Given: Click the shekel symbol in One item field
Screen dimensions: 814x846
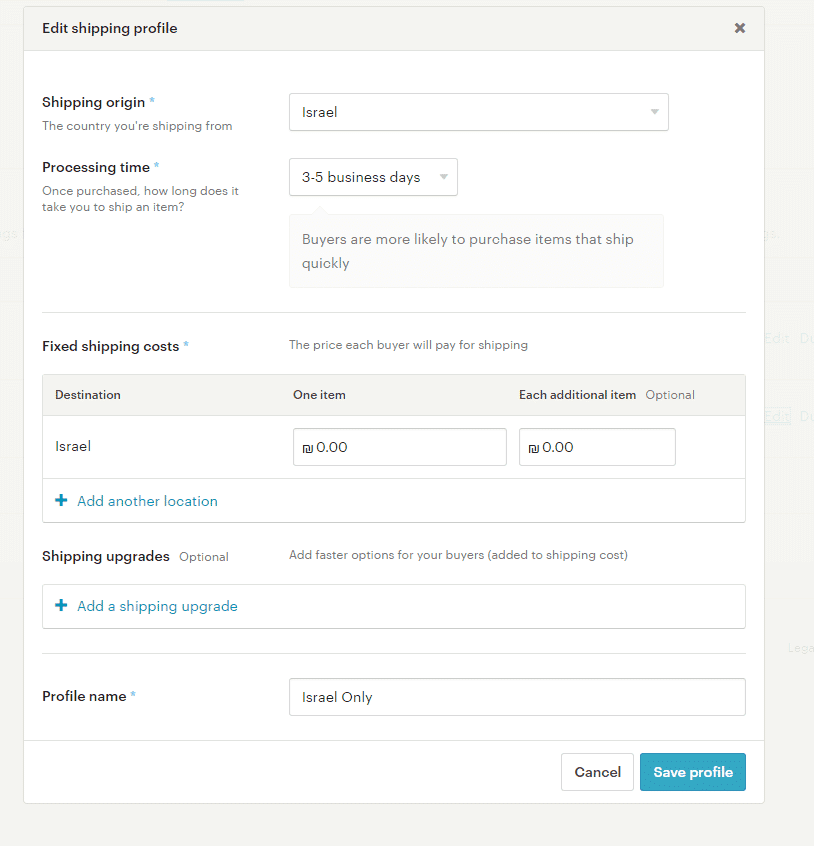Looking at the screenshot, I should tap(307, 448).
